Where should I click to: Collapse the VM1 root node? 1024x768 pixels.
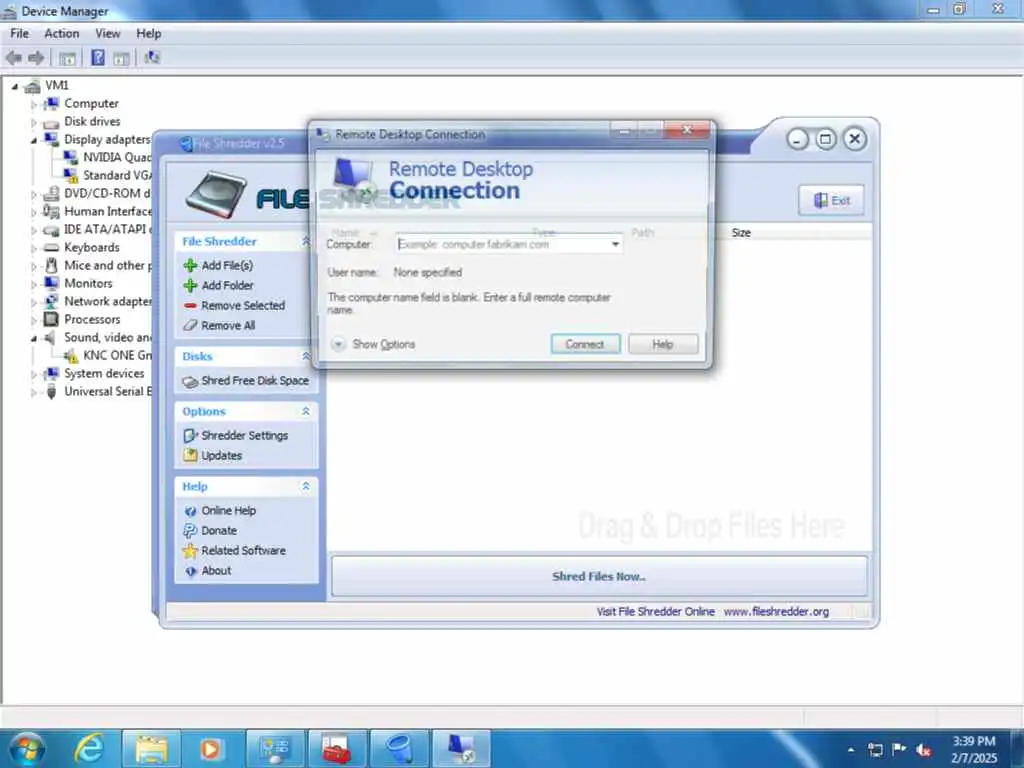pos(14,86)
